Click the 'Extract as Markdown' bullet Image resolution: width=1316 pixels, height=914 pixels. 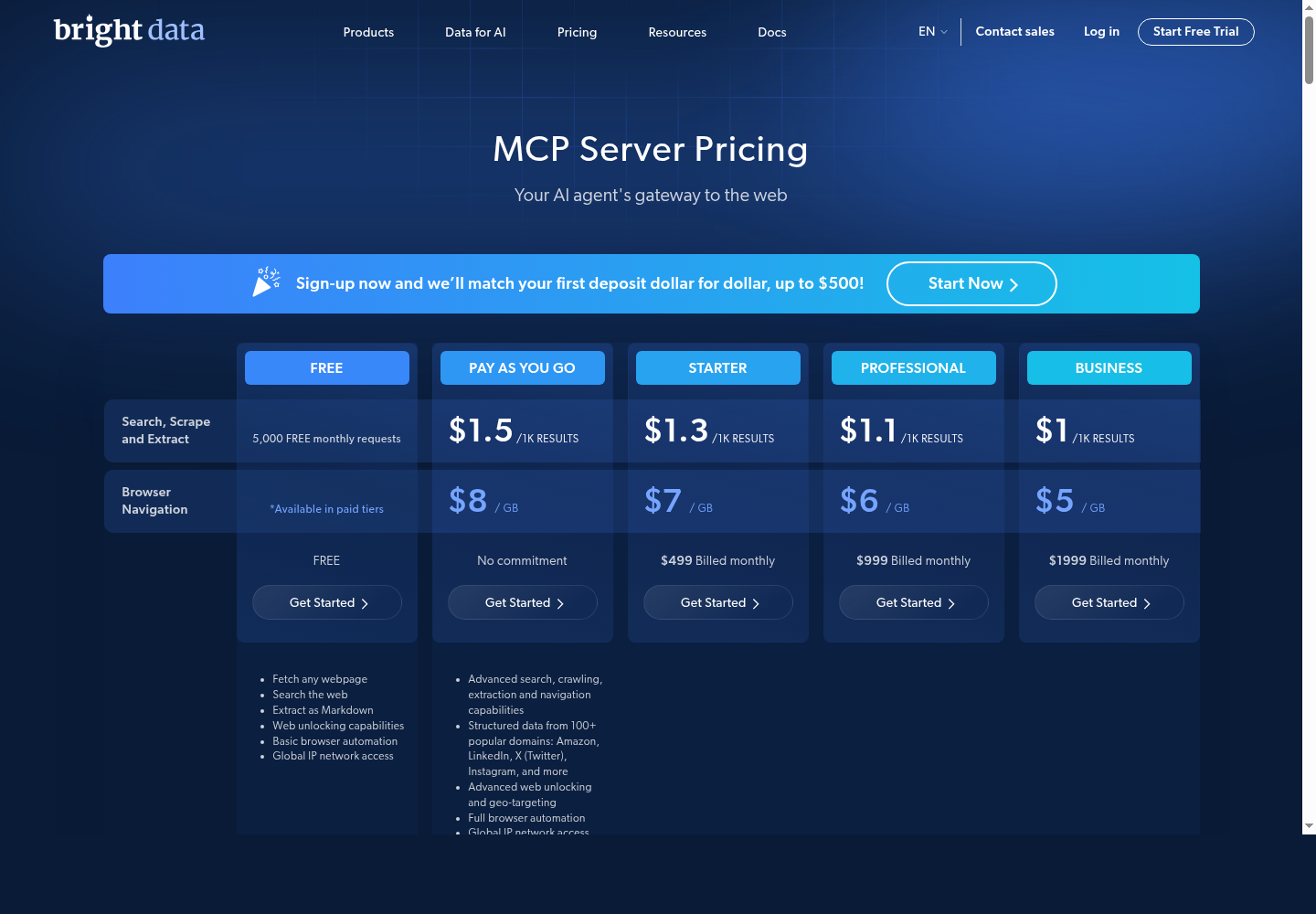tap(323, 710)
